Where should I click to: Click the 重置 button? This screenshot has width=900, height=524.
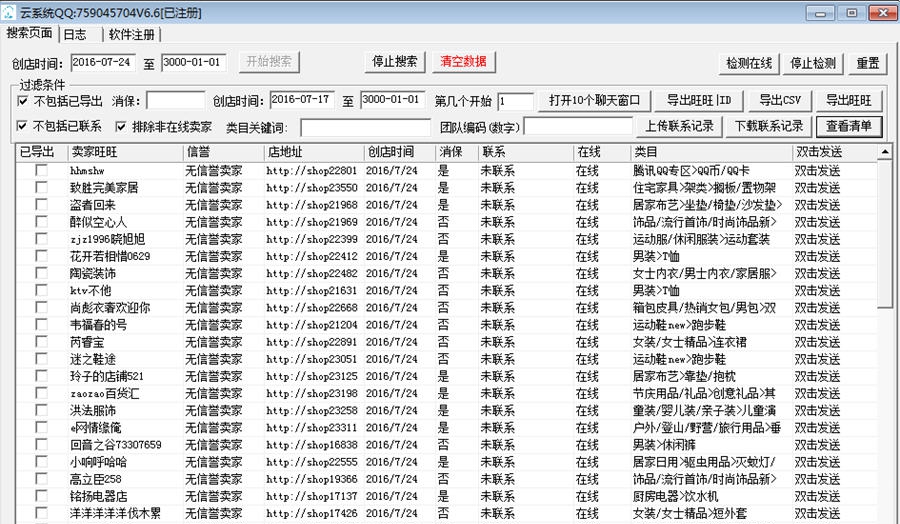(x=867, y=63)
